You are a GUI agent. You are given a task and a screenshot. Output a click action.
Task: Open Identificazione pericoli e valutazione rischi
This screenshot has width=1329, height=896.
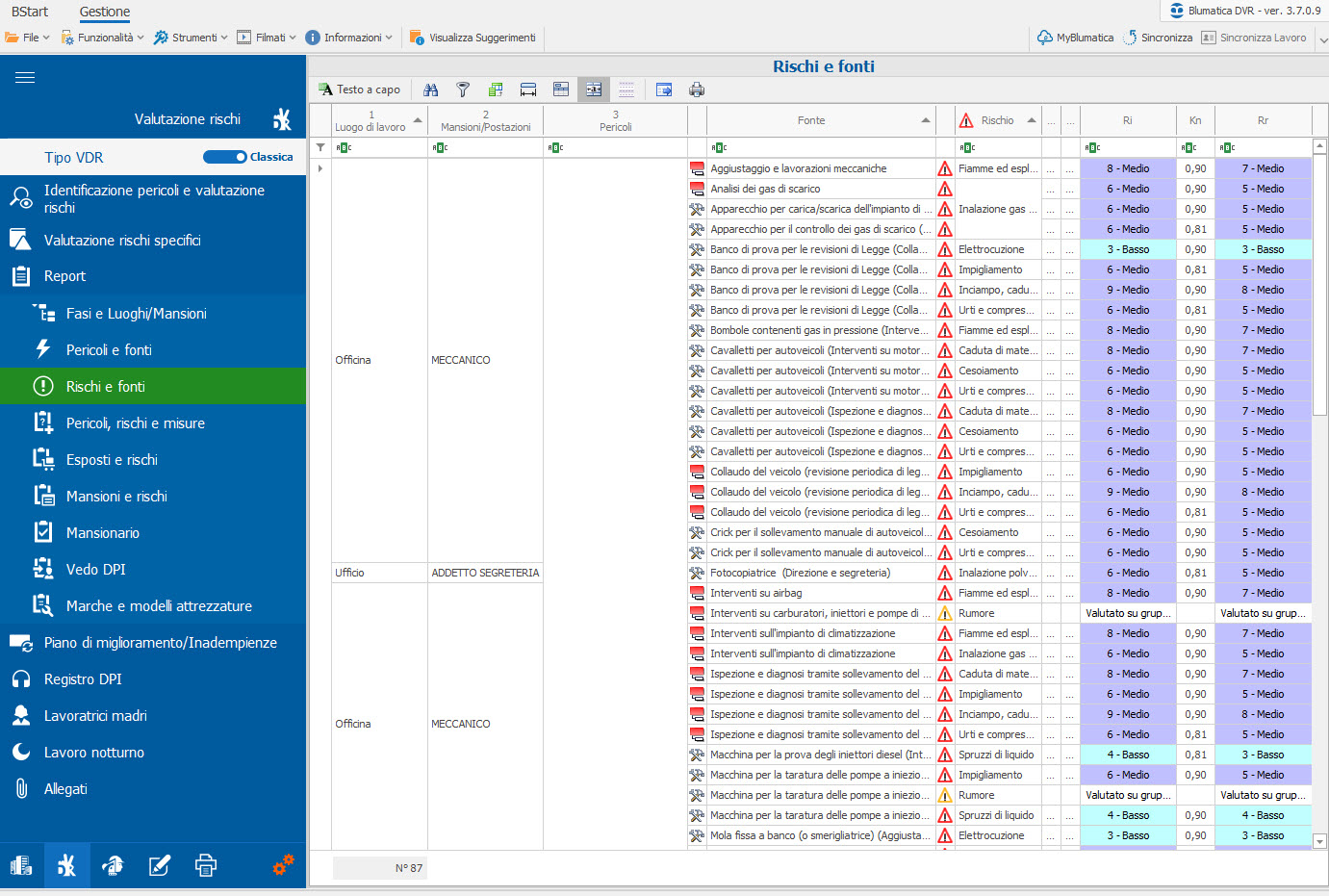[x=153, y=199]
